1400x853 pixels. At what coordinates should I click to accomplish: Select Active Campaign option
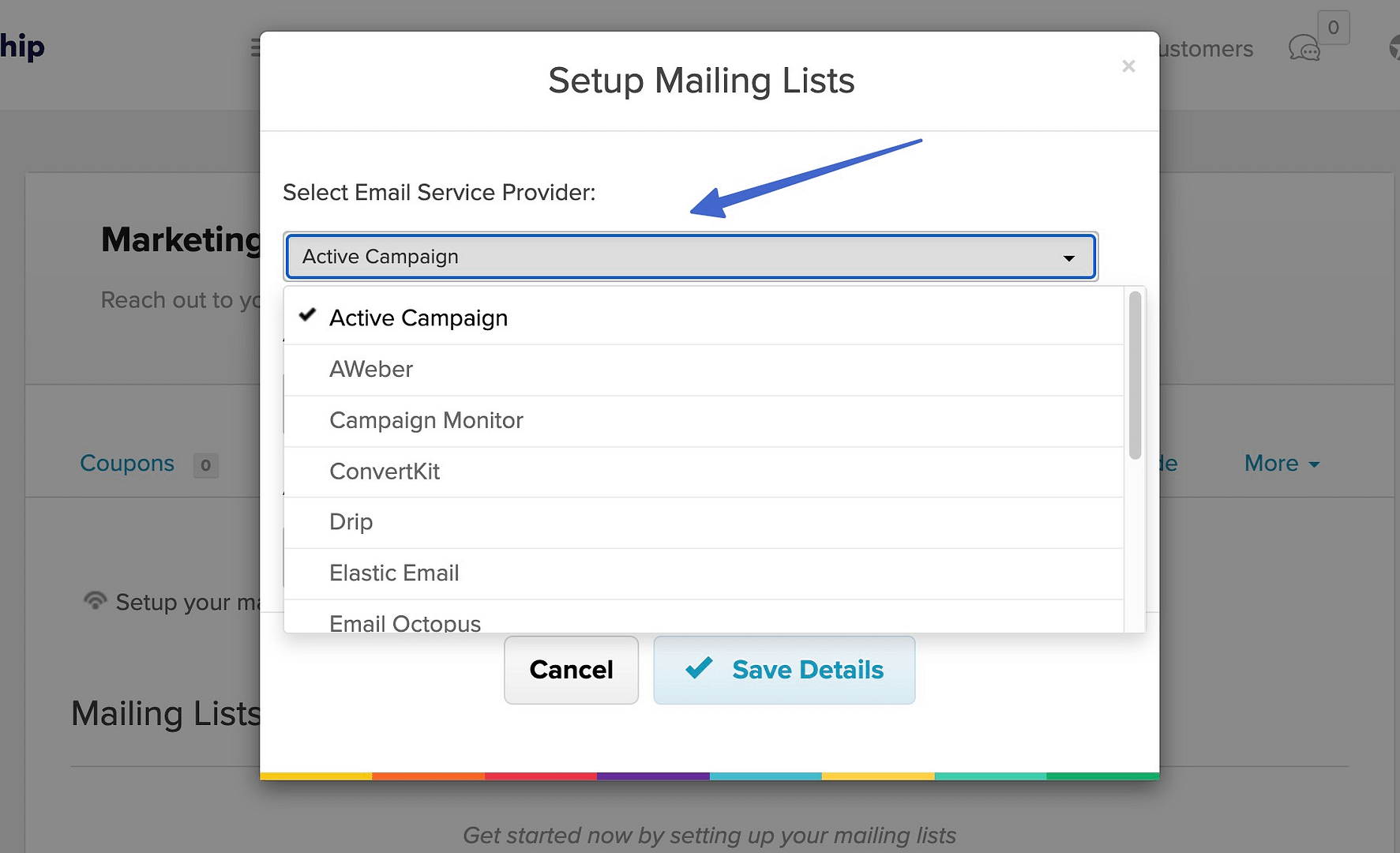pos(418,318)
